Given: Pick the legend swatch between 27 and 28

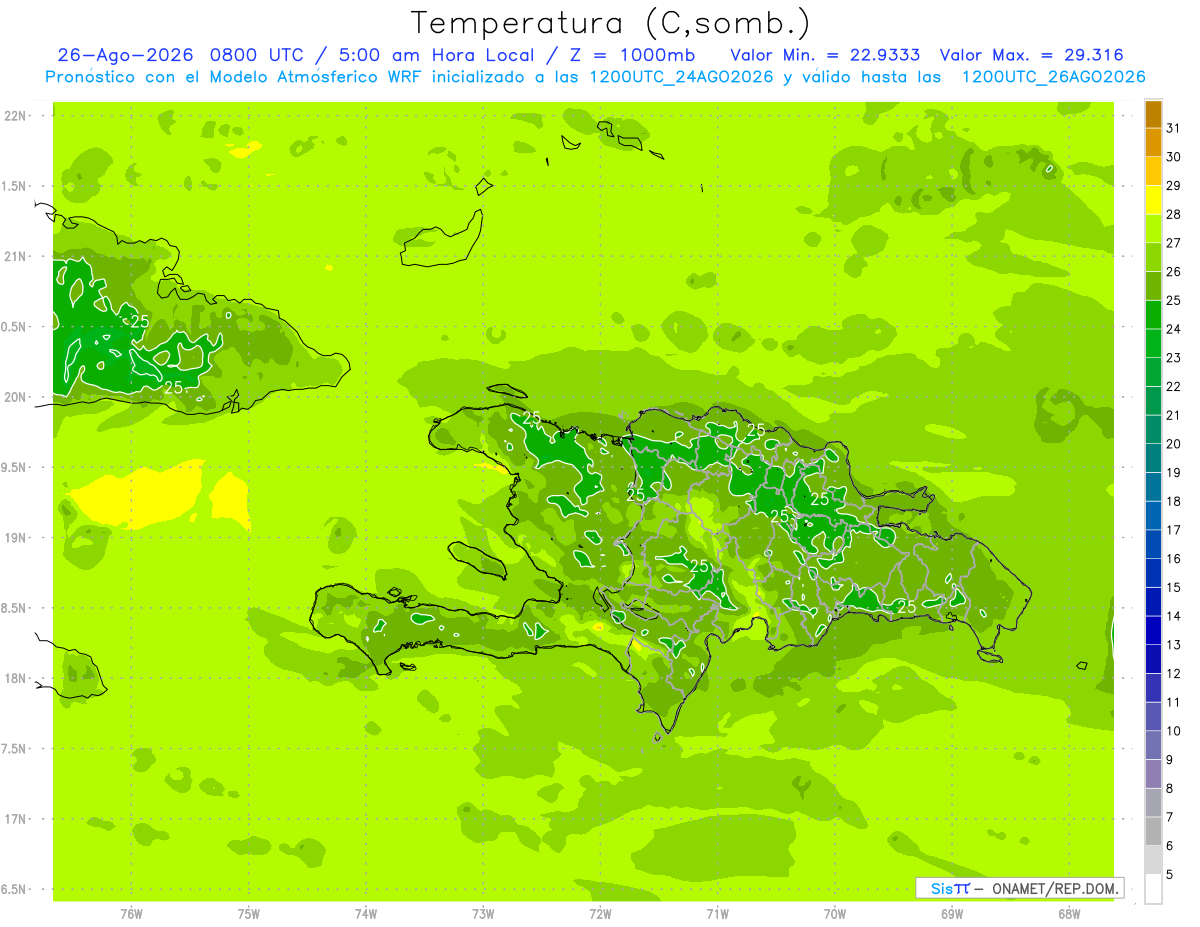Looking at the screenshot, I should click(x=1153, y=228).
